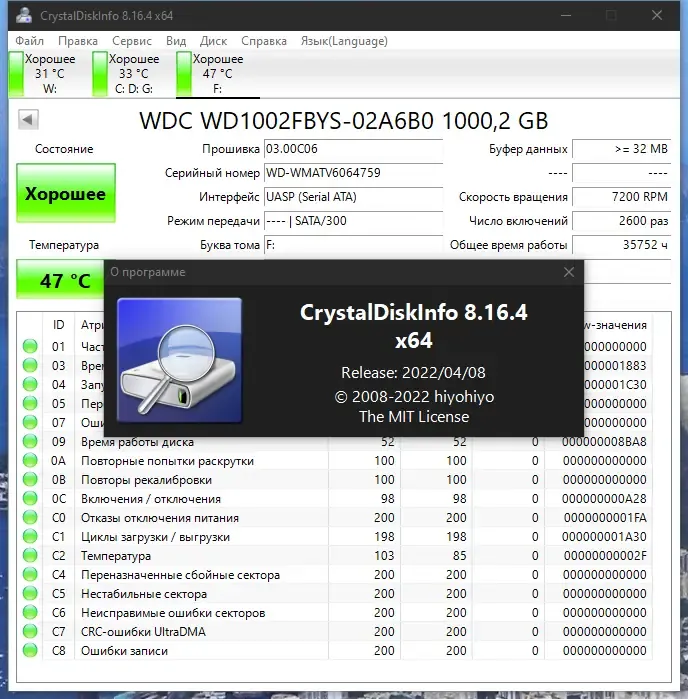Select the Включения / отключения row
This screenshot has width=688, height=699.
(335, 498)
